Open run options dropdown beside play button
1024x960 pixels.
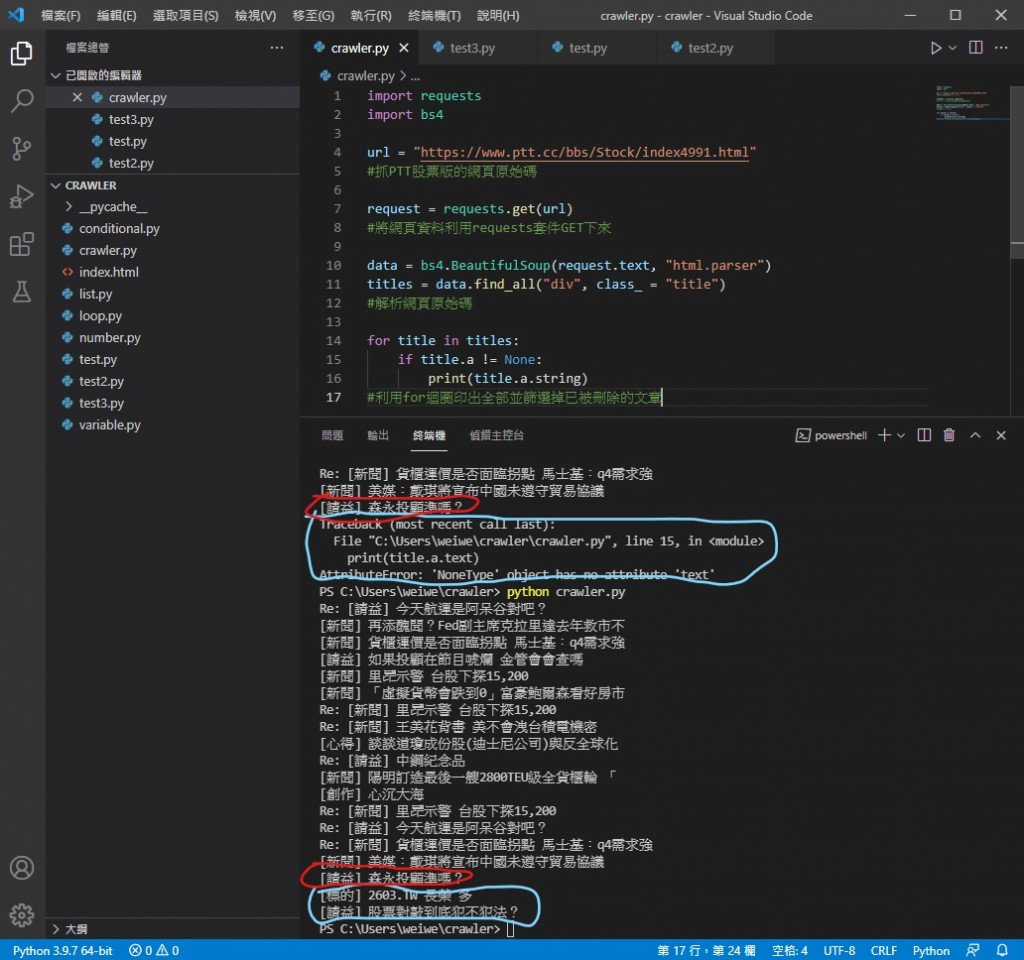[x=952, y=48]
